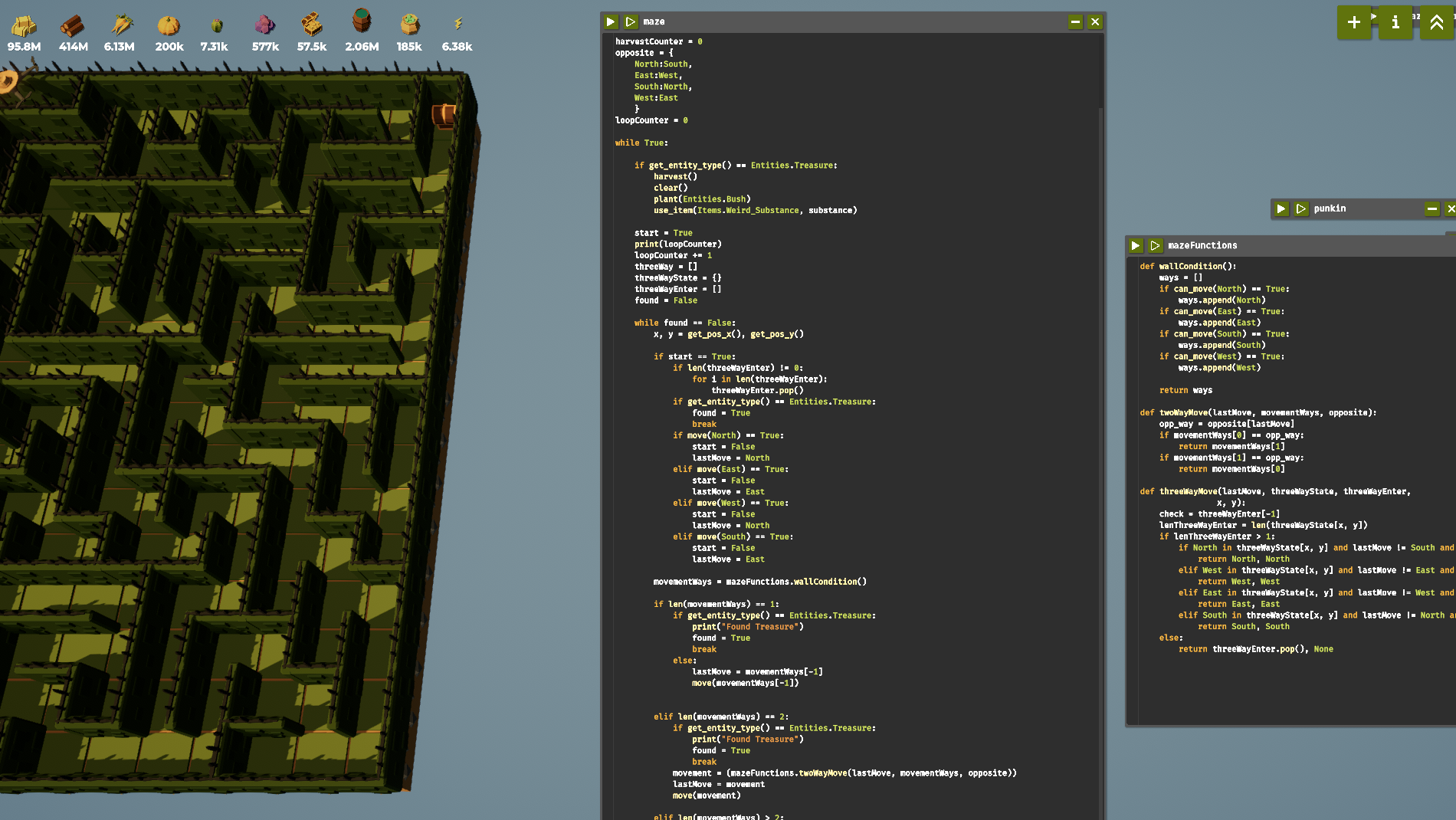Click the mazeFunctions window title
The image size is (1456, 820).
(x=1202, y=245)
